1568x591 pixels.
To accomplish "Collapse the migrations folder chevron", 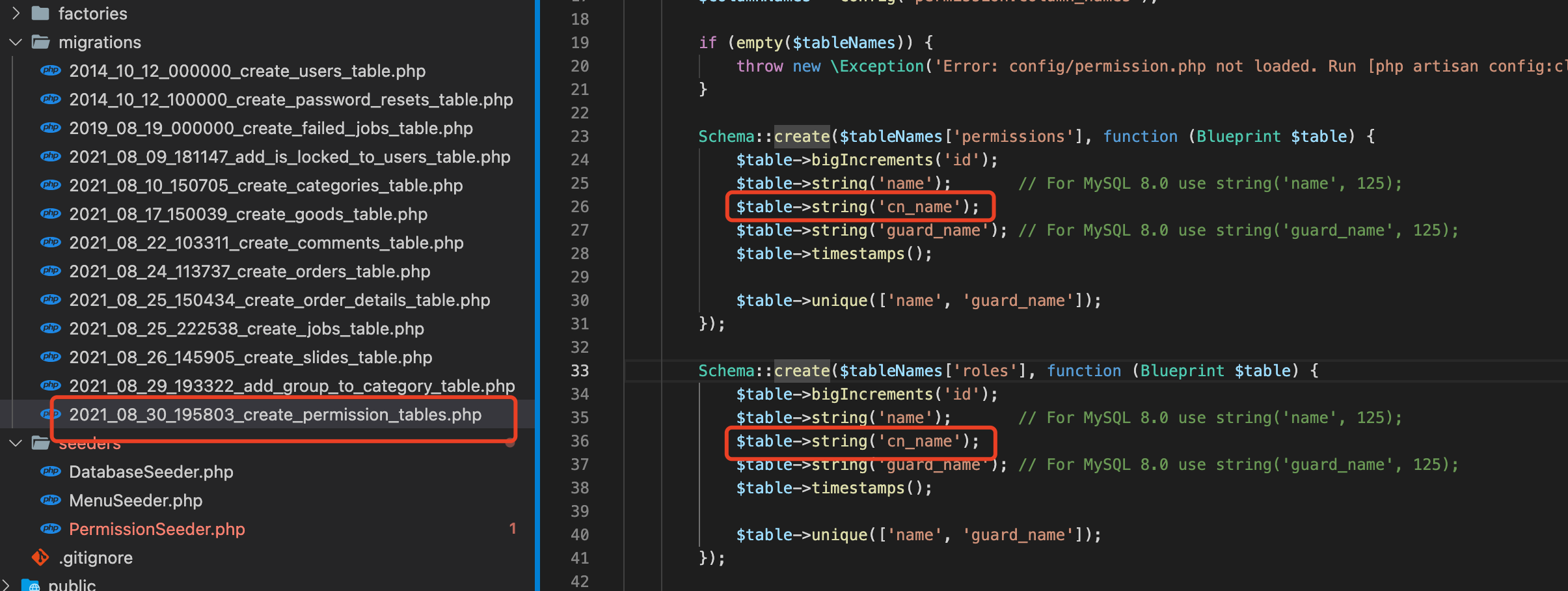I will (16, 42).
